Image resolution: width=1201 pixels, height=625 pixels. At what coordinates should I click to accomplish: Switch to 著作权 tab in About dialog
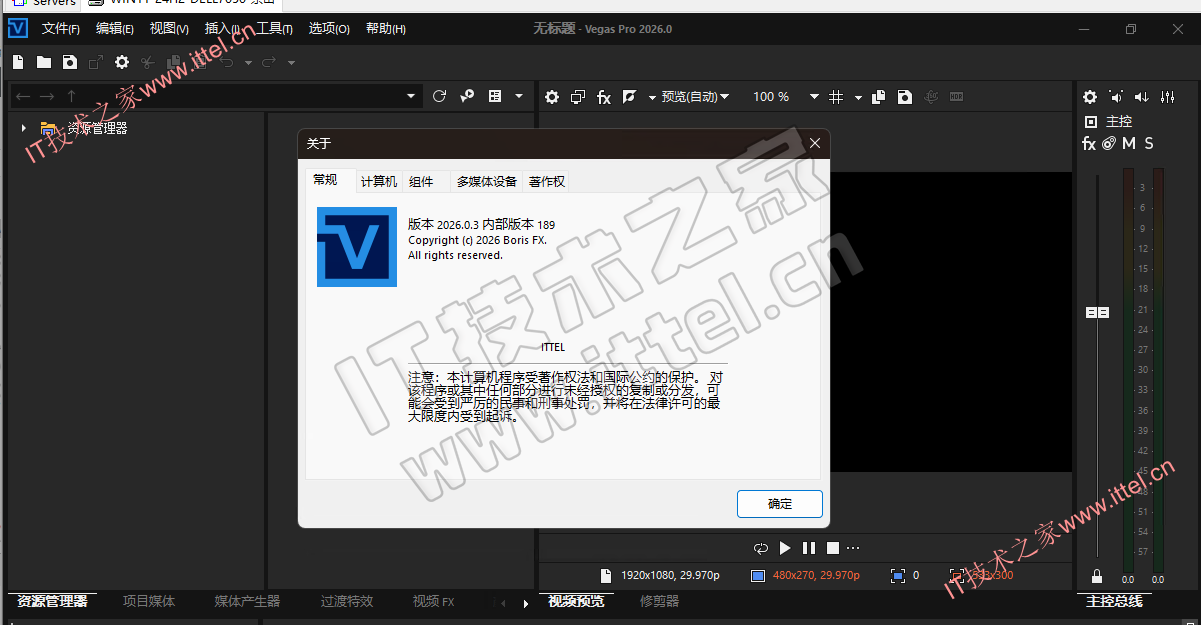pos(547,181)
